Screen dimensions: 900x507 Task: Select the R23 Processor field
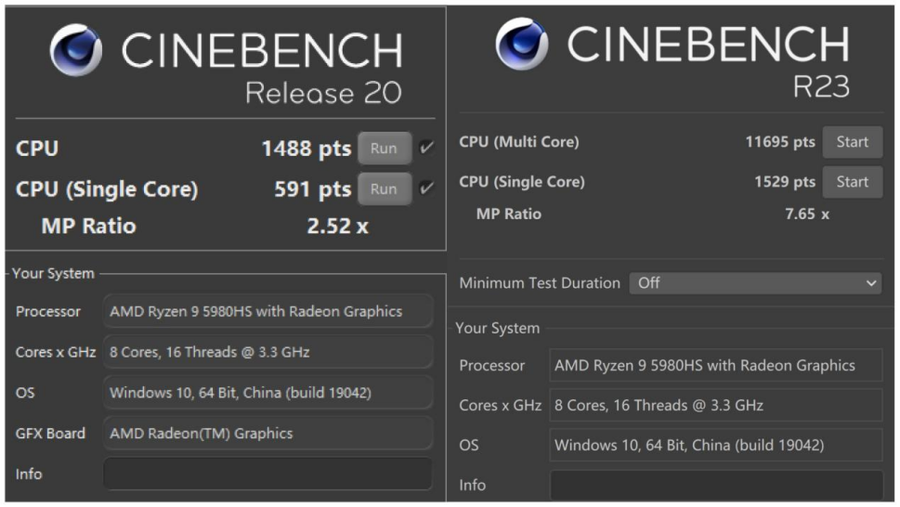(716, 365)
